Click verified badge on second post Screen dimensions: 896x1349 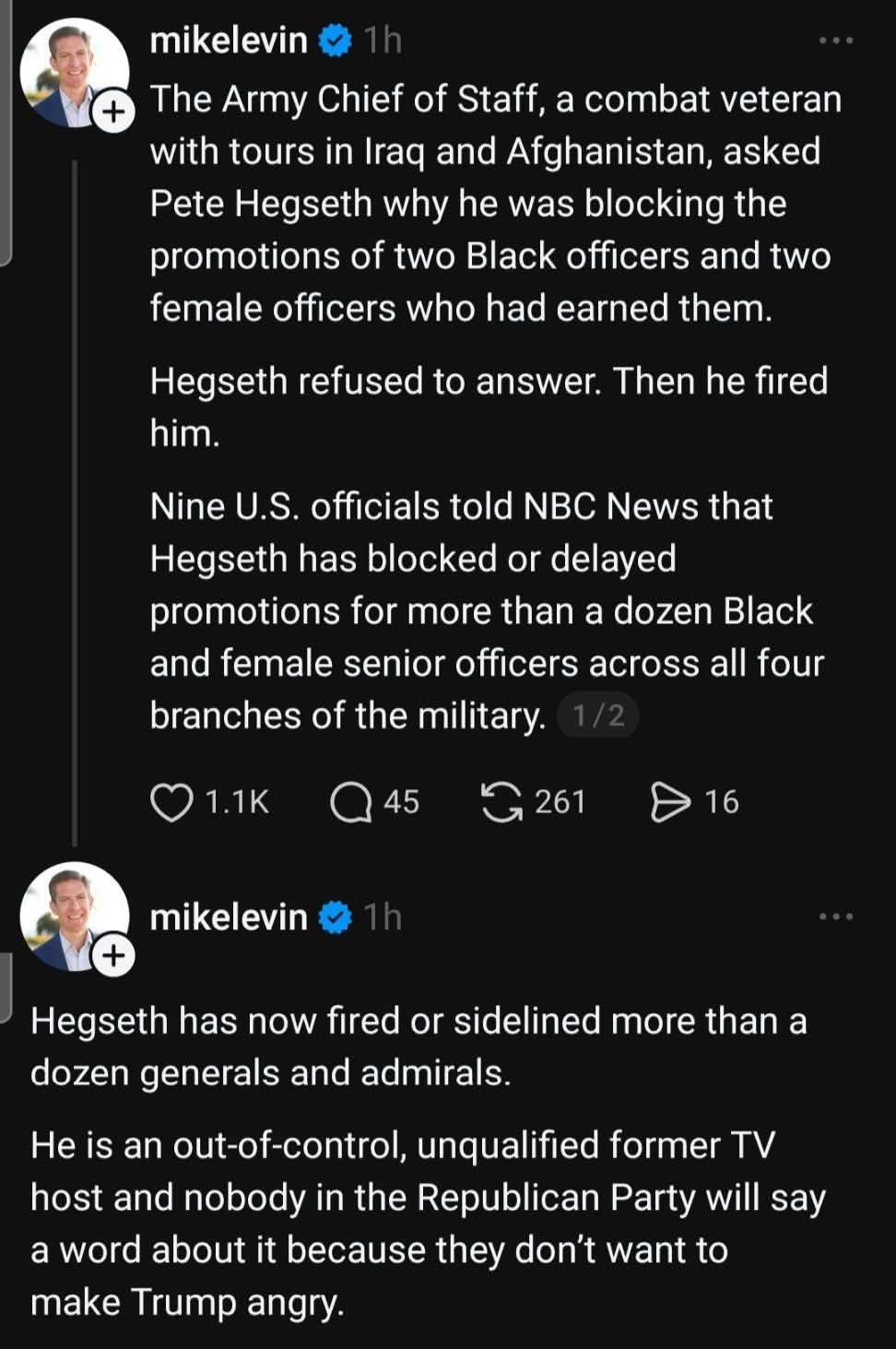(336, 917)
